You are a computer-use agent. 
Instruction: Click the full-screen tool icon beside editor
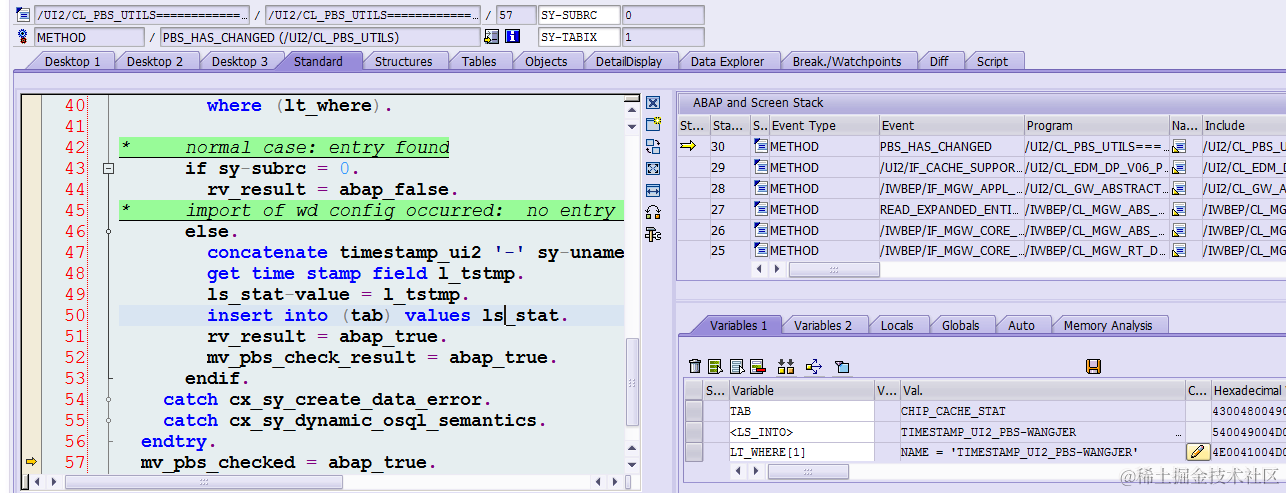point(653,169)
